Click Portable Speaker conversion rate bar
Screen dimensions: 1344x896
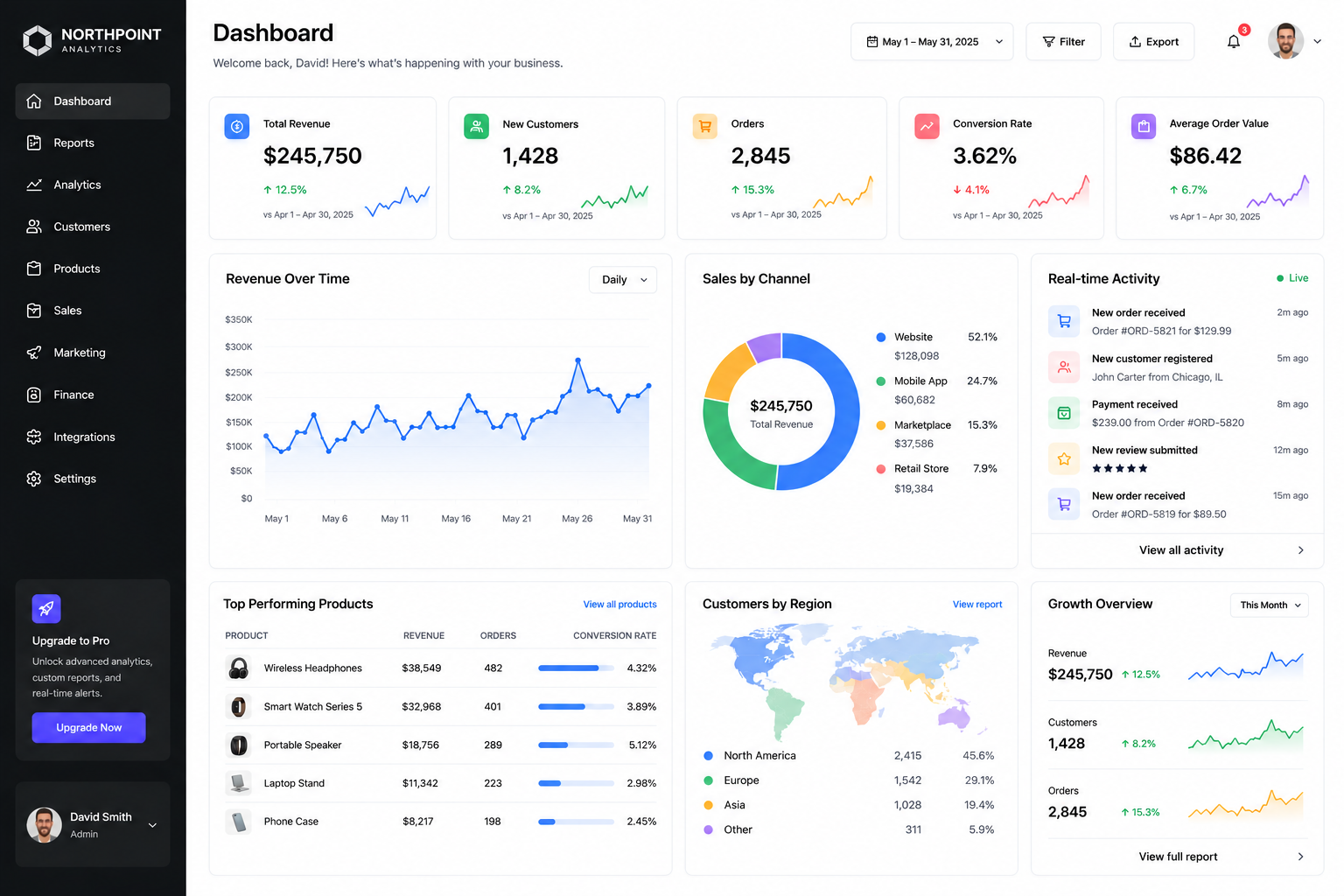pos(576,745)
